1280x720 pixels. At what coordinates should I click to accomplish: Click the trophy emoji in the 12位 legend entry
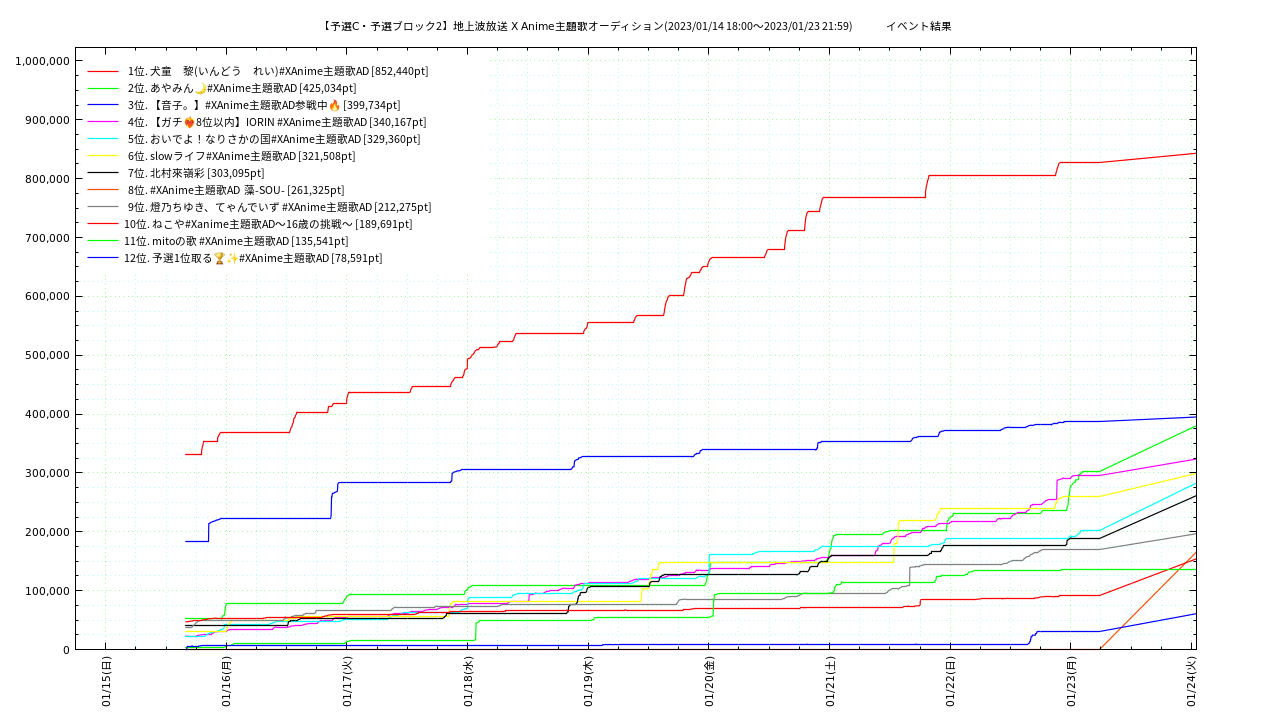(219, 258)
